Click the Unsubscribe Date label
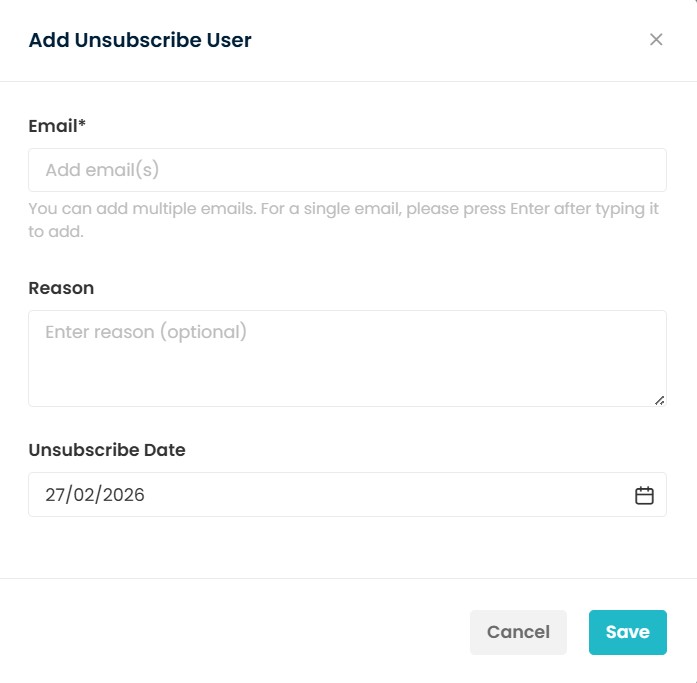Viewport: 697px width, 683px height. click(107, 450)
